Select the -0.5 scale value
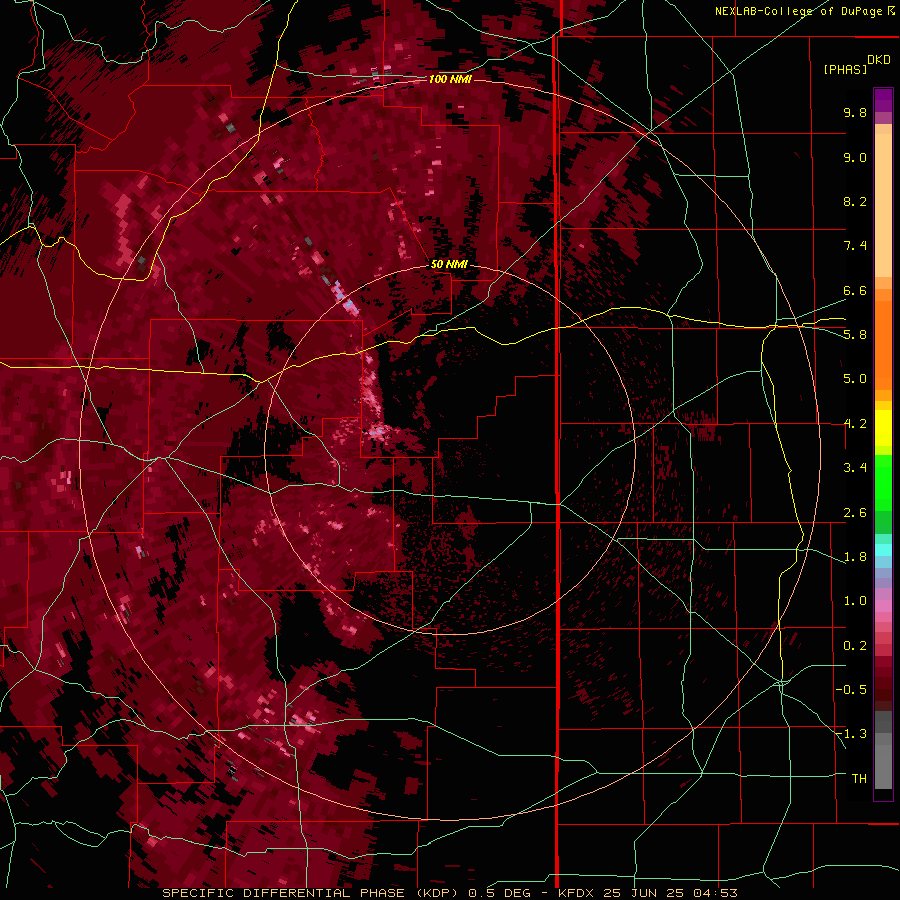The height and width of the screenshot is (900, 900). (851, 690)
